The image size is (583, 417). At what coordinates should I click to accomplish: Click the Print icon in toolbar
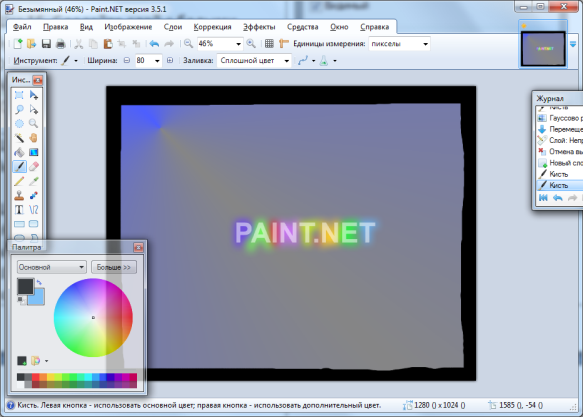click(x=60, y=44)
